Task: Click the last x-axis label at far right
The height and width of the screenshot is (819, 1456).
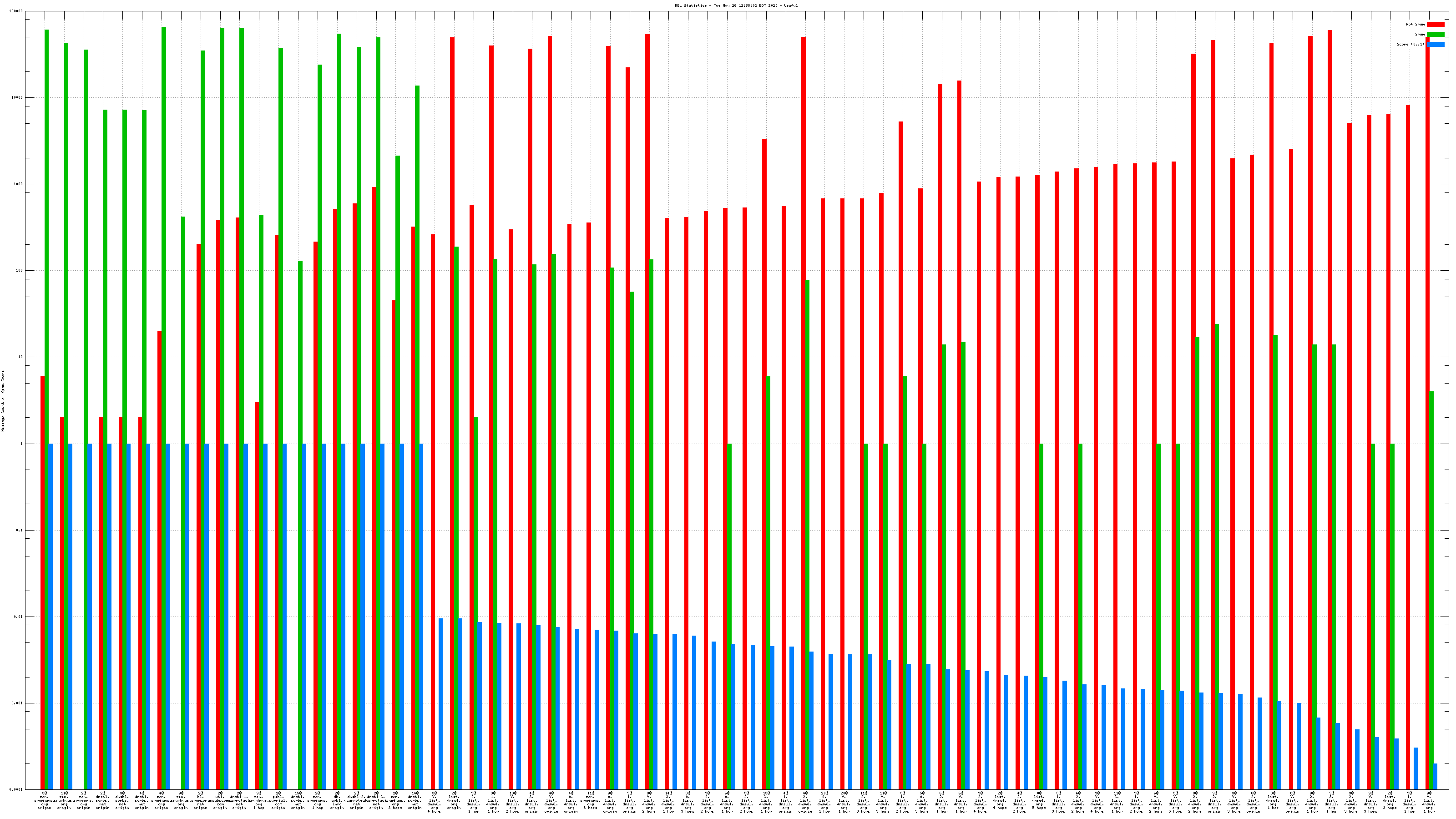Action: pyautogui.click(x=1429, y=803)
